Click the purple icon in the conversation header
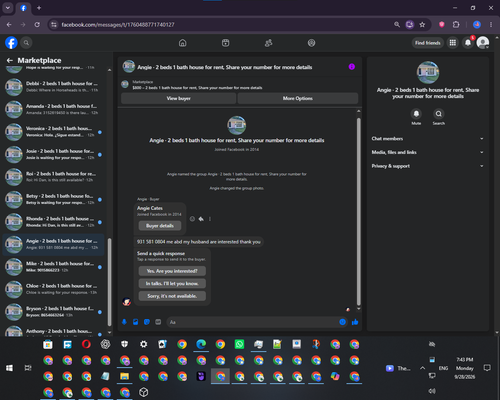The width and height of the screenshot is (500, 400). [352, 67]
